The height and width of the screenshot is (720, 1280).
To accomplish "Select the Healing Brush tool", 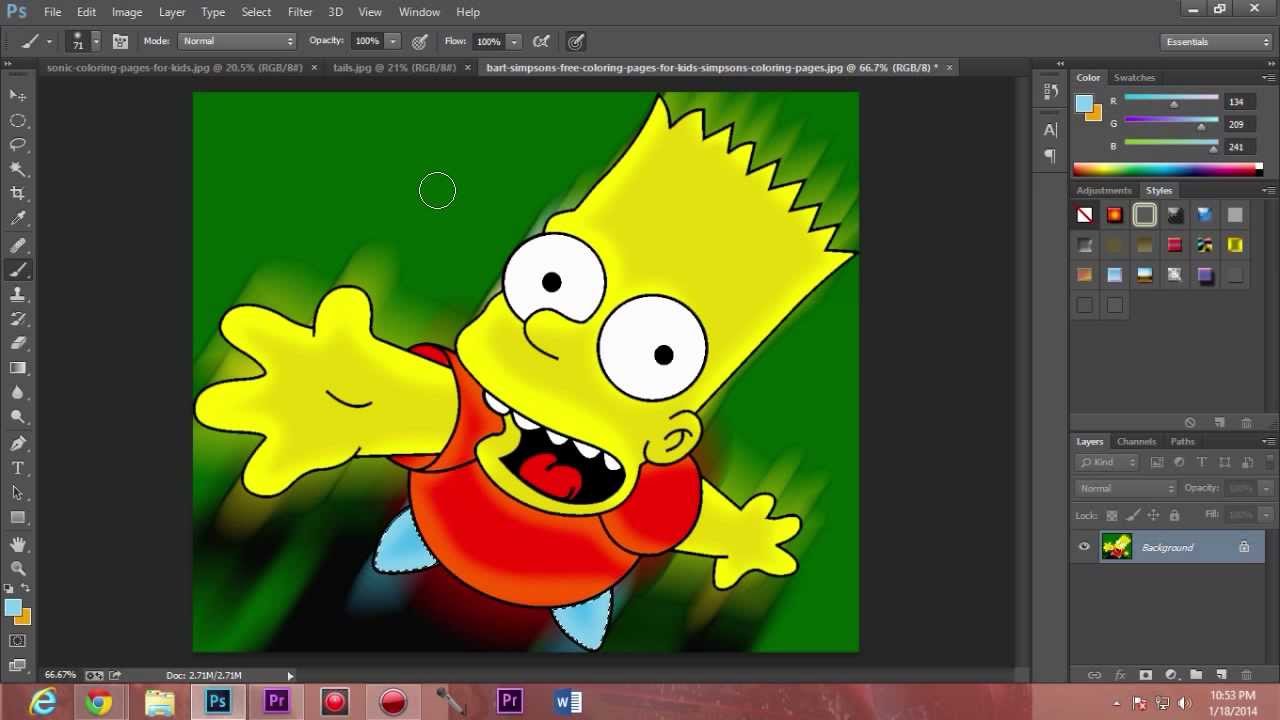I will click(18, 245).
